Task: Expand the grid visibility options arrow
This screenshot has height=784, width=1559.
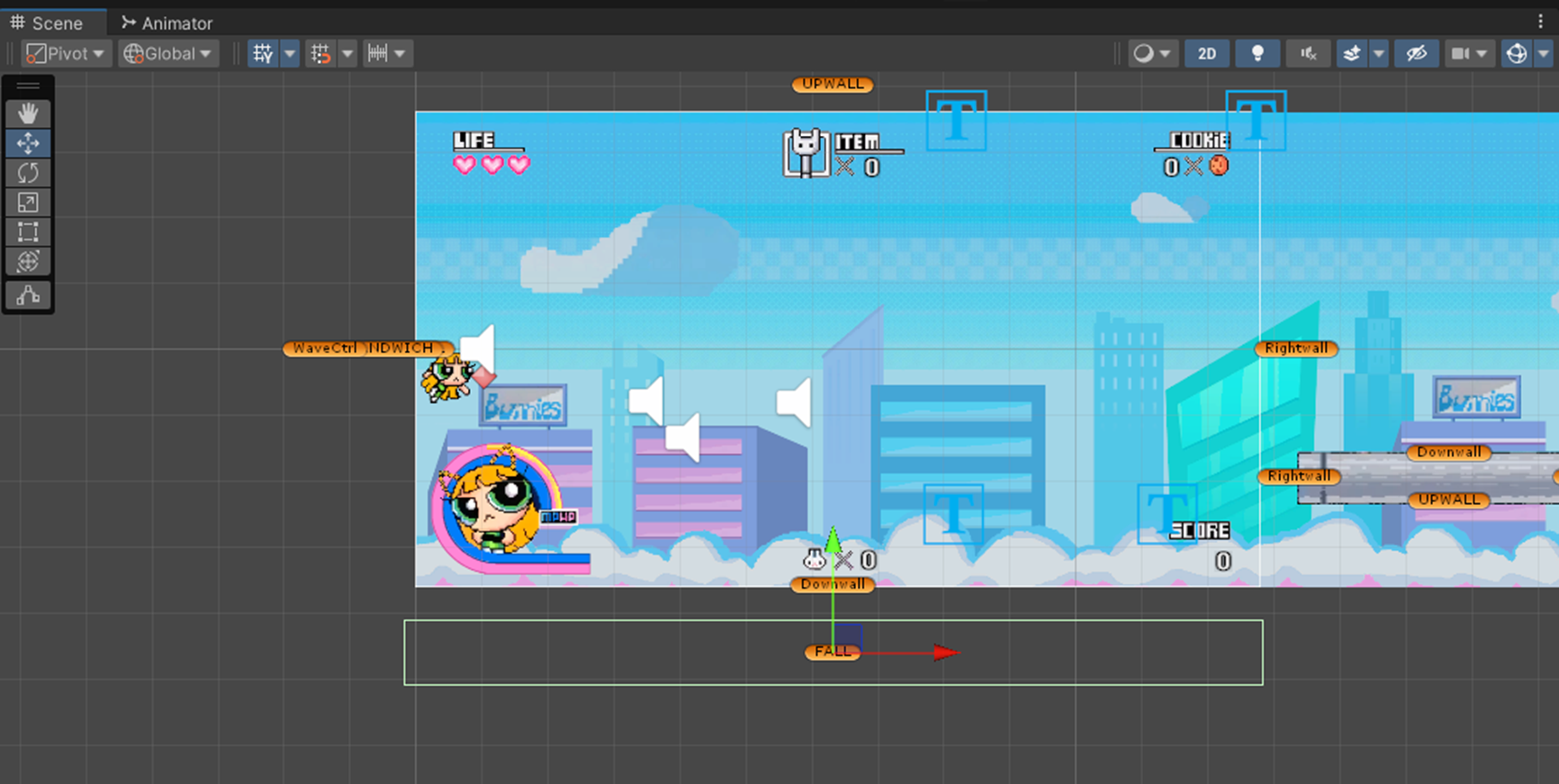Action: 290,54
